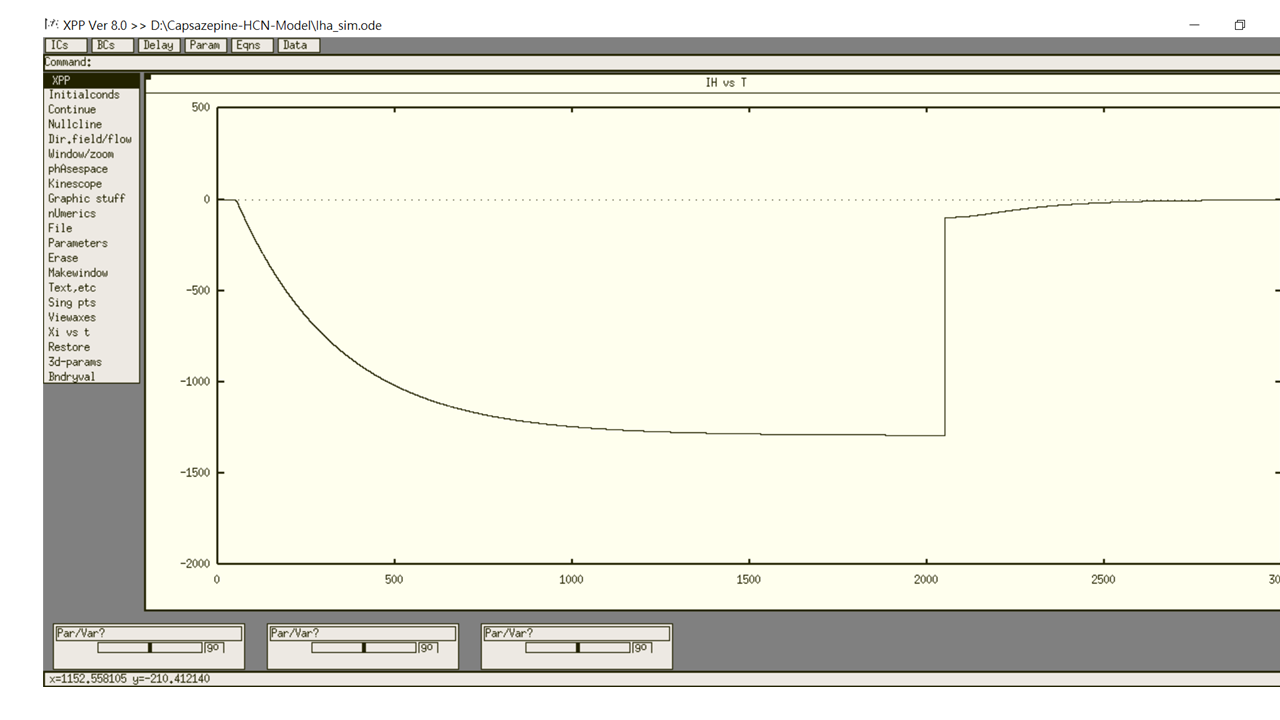The width and height of the screenshot is (1280, 720).
Task: Choose Dir.field/flow menu entry
Action: pyautogui.click(x=91, y=139)
